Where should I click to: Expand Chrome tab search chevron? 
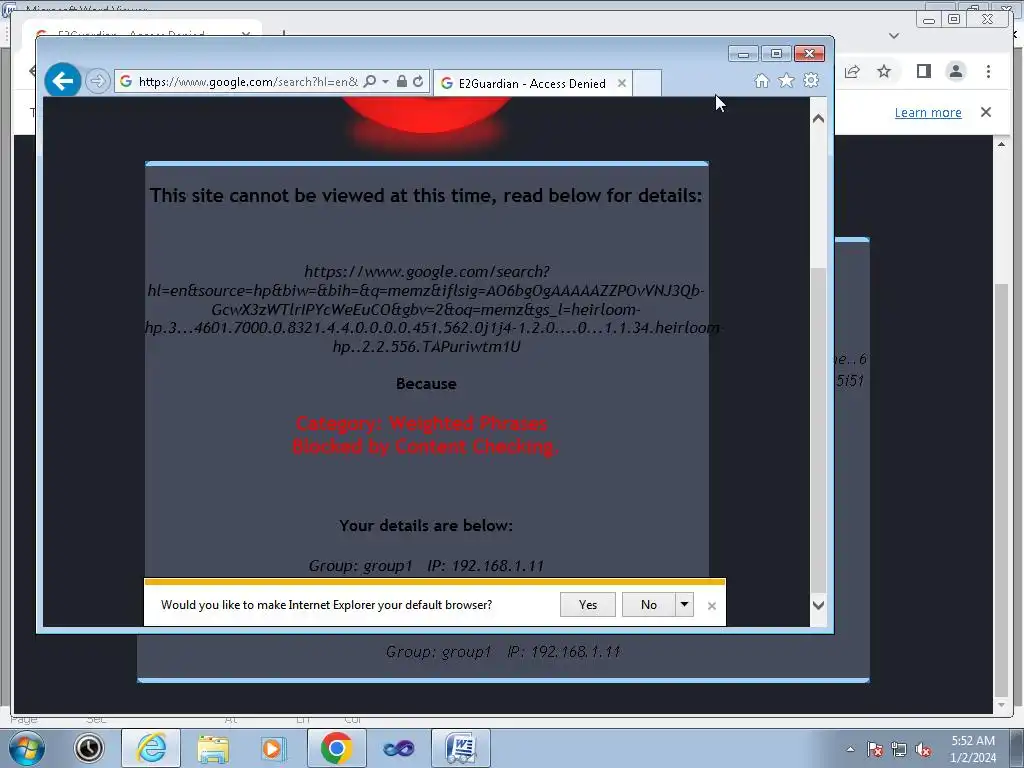pos(894,36)
